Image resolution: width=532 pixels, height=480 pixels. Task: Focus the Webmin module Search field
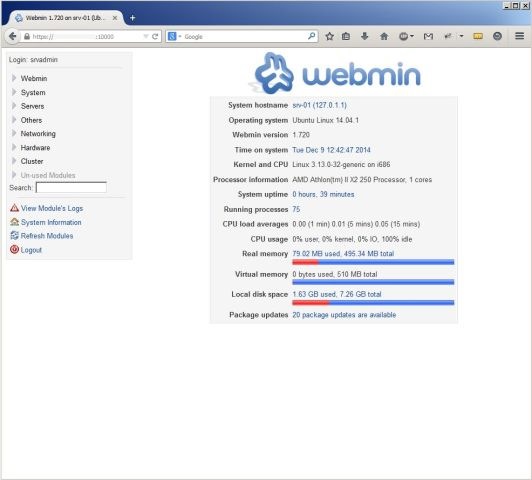[71, 188]
